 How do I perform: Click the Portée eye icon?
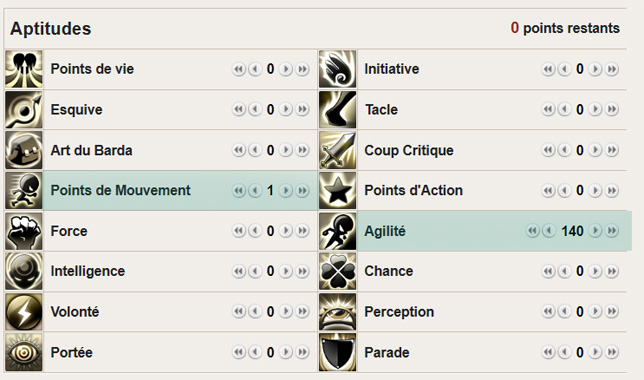[x=24, y=352]
